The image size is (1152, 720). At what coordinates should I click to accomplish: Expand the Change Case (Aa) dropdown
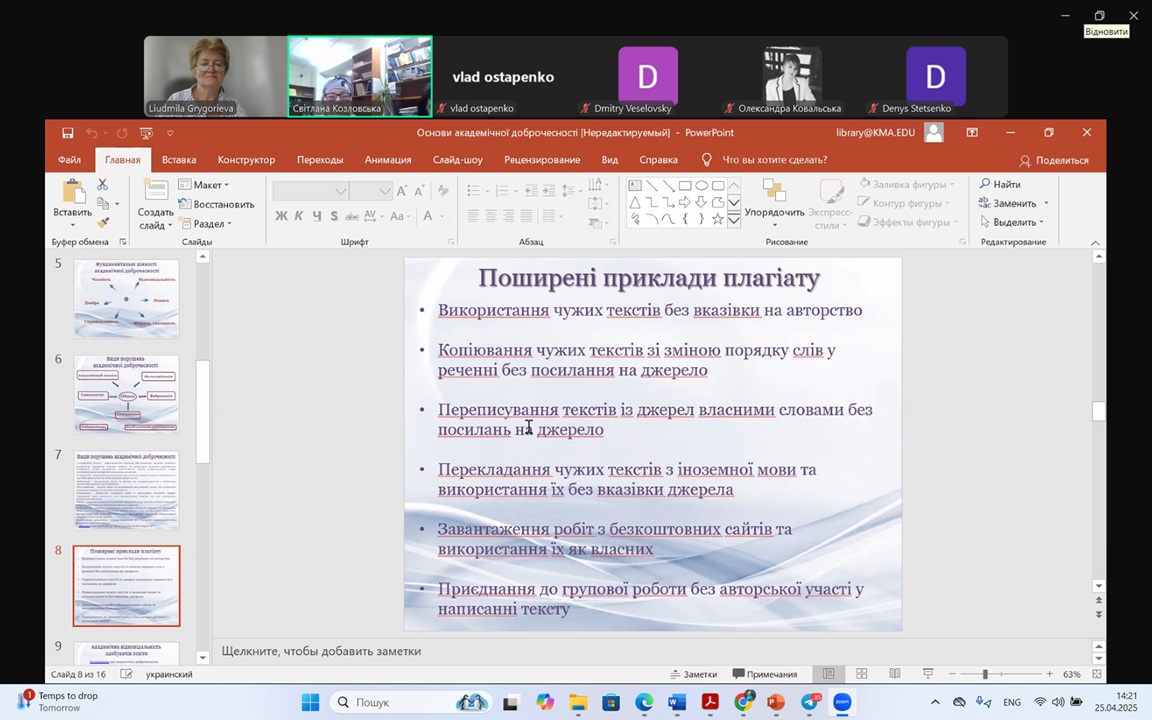coord(400,216)
